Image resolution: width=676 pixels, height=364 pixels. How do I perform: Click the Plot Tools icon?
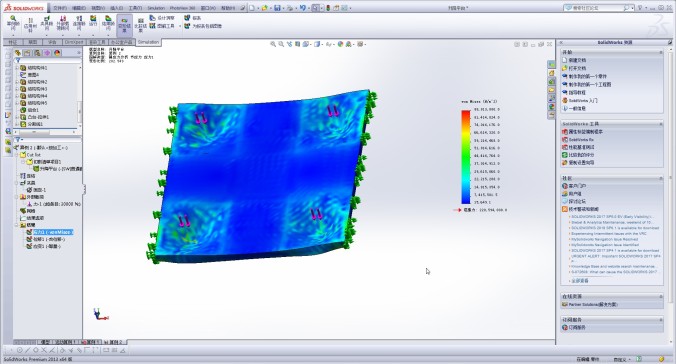tap(153, 26)
